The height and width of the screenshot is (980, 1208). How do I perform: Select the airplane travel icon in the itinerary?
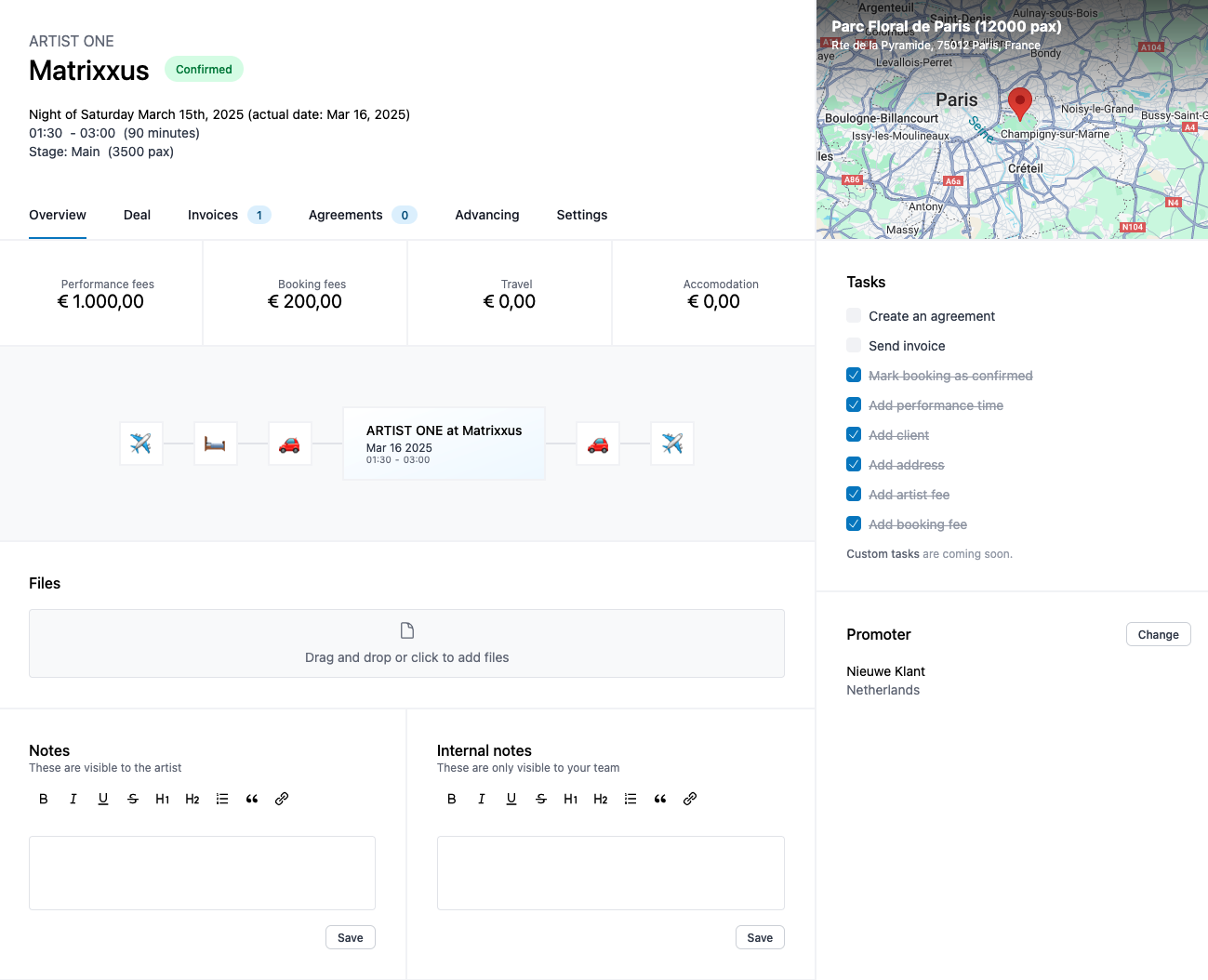point(140,444)
